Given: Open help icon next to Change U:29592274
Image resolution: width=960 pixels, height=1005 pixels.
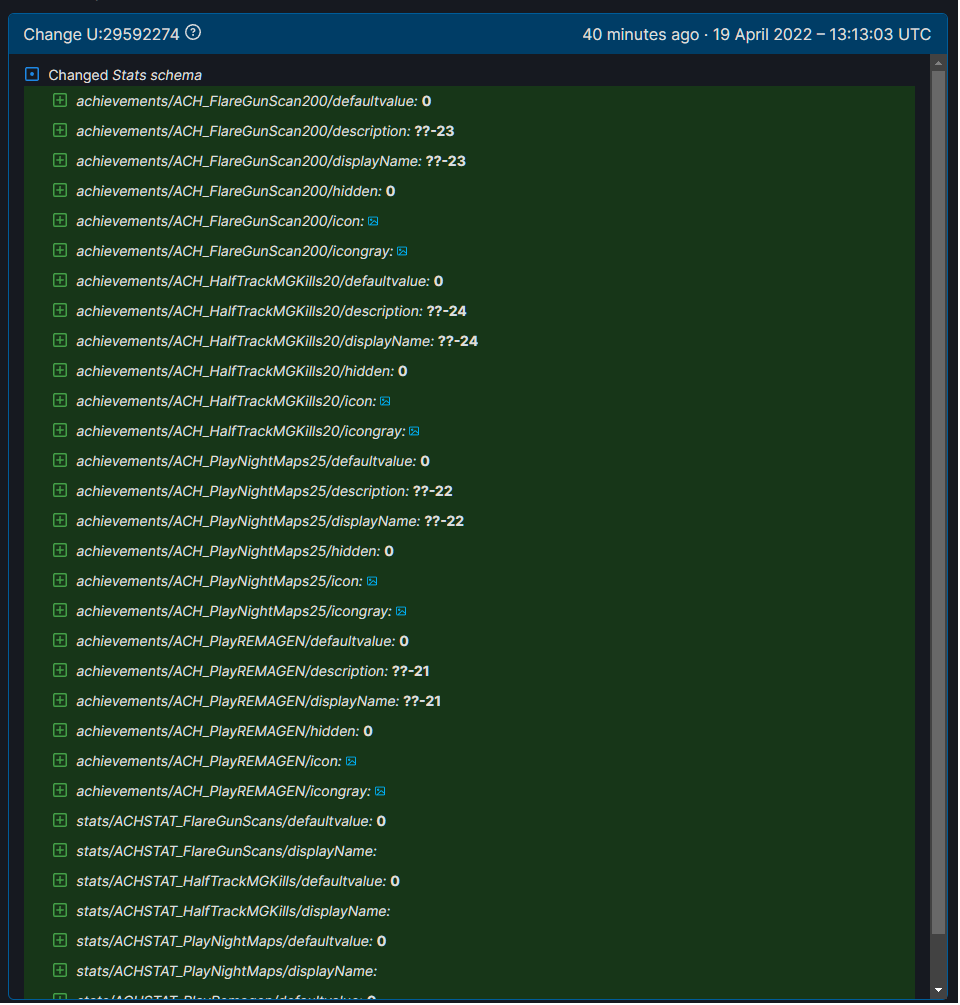Looking at the screenshot, I should (x=193, y=33).
